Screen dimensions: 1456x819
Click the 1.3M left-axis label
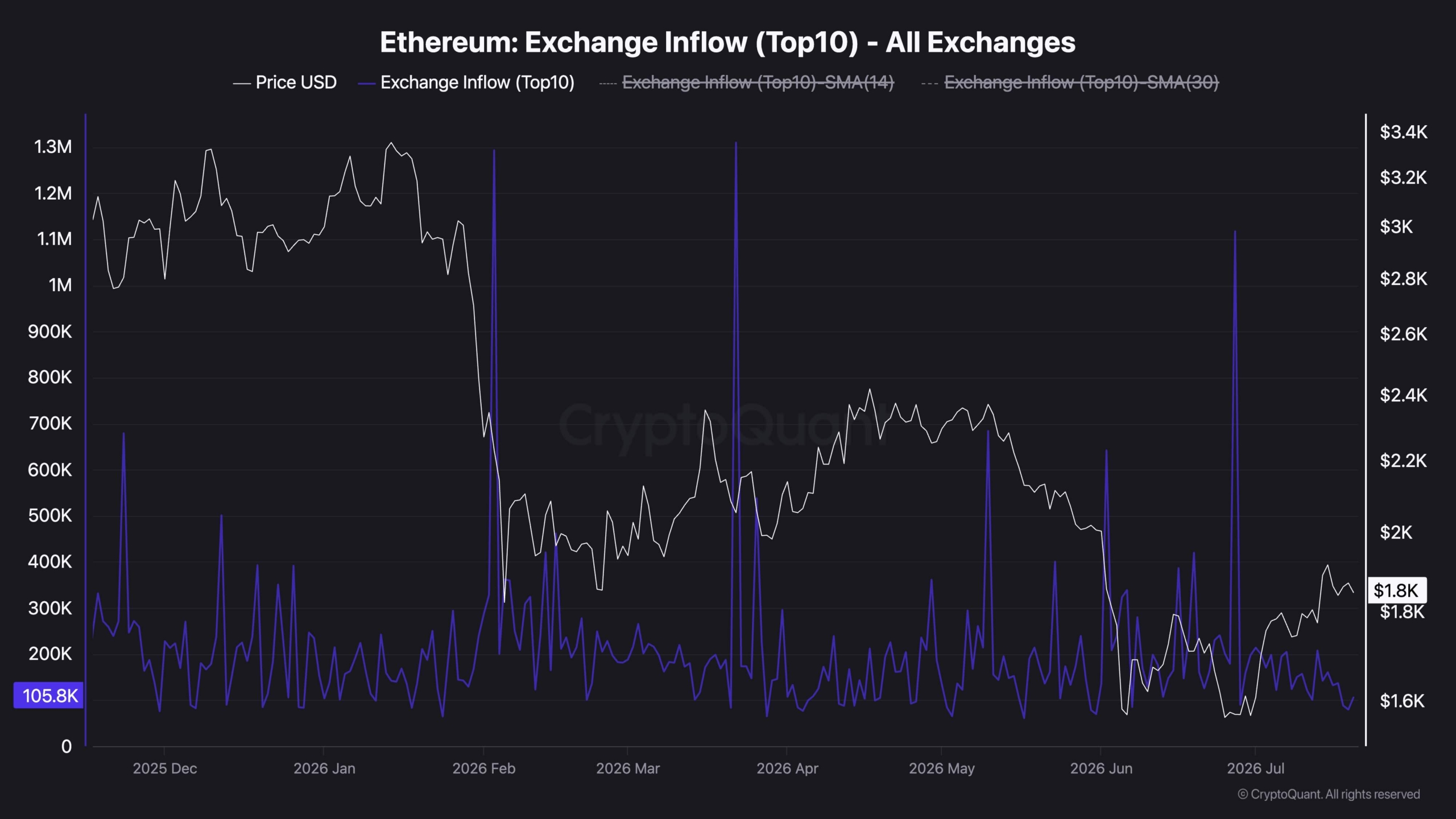(x=53, y=147)
